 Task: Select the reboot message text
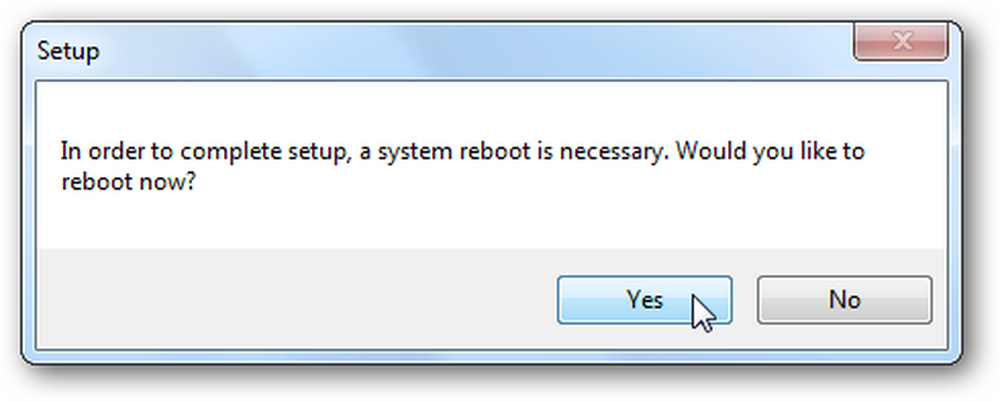462,167
